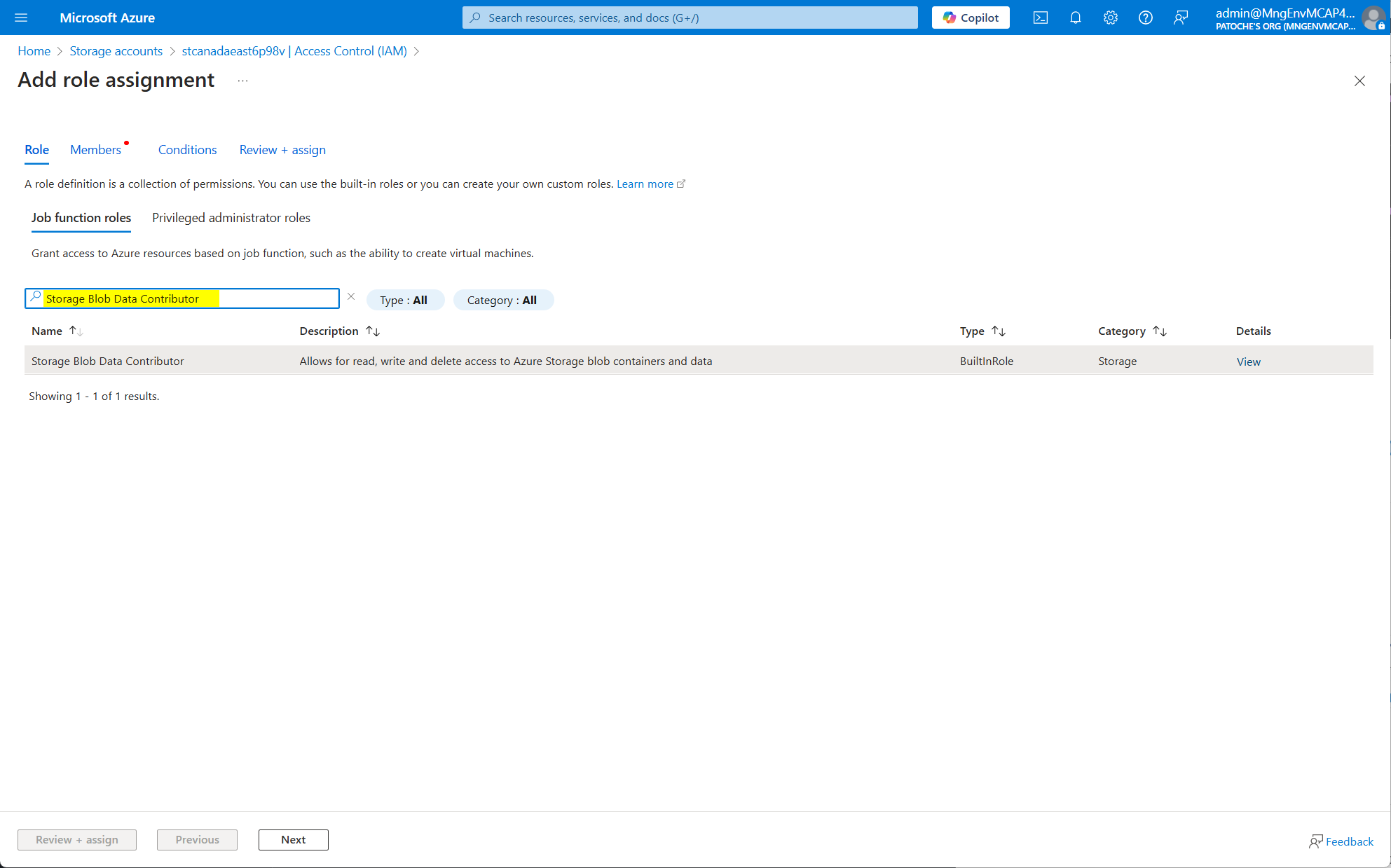Viewport: 1391px width, 868px height.
Task: Click the Next button
Action: (x=293, y=839)
